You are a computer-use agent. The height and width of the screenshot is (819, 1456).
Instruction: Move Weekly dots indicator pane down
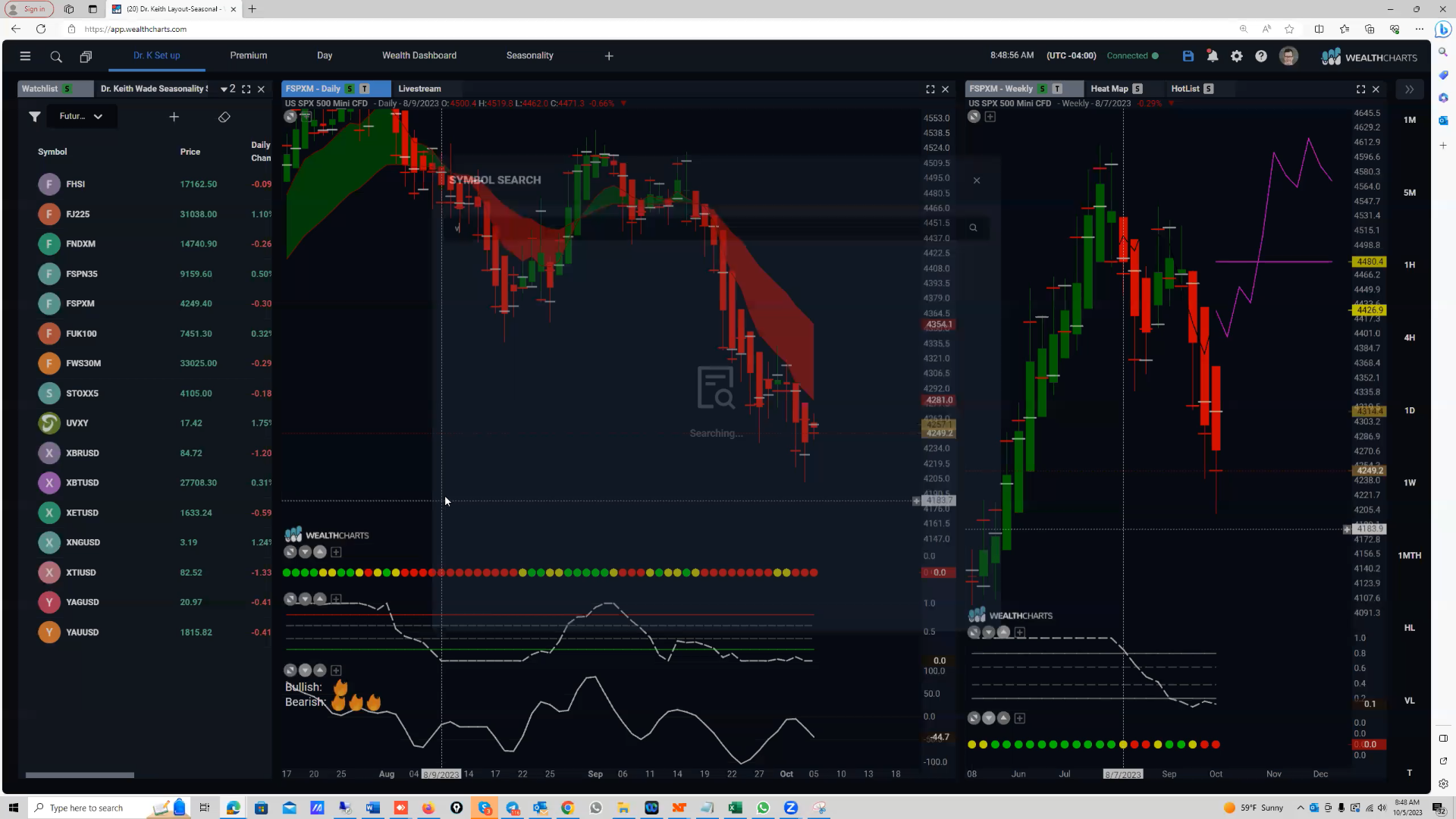[x=989, y=719]
